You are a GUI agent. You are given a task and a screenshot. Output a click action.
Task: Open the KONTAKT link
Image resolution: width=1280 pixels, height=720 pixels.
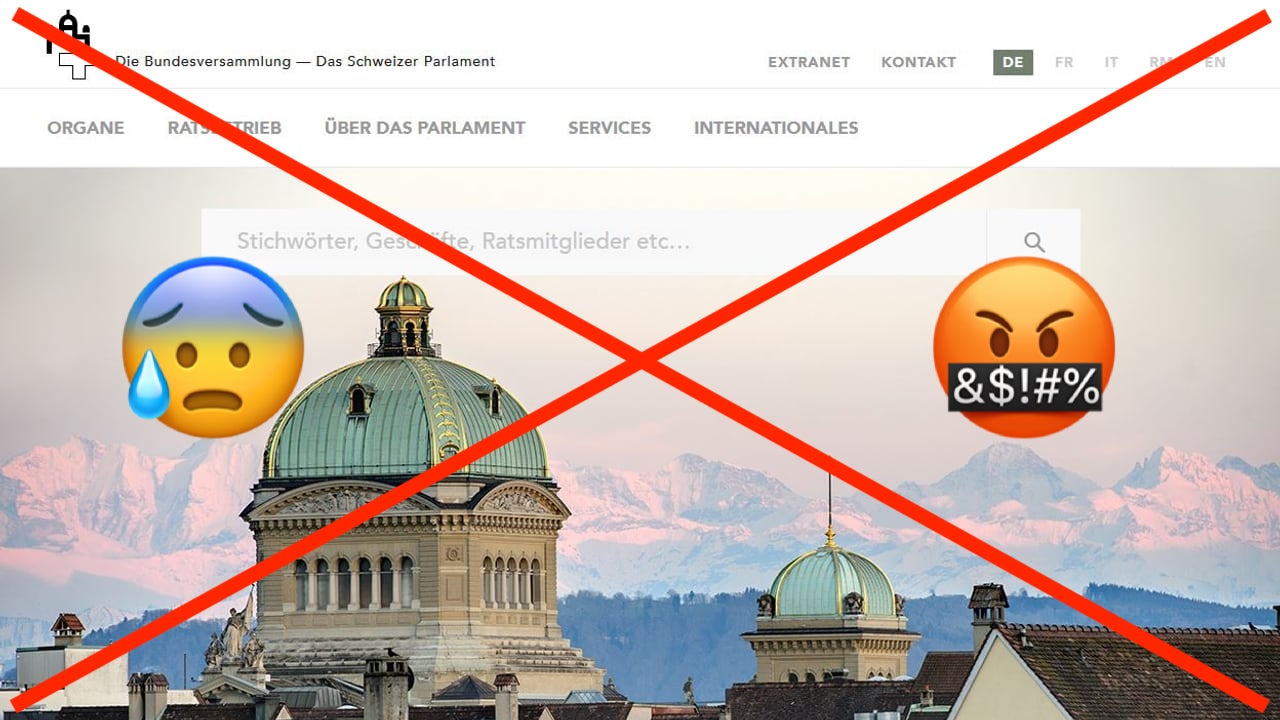919,62
